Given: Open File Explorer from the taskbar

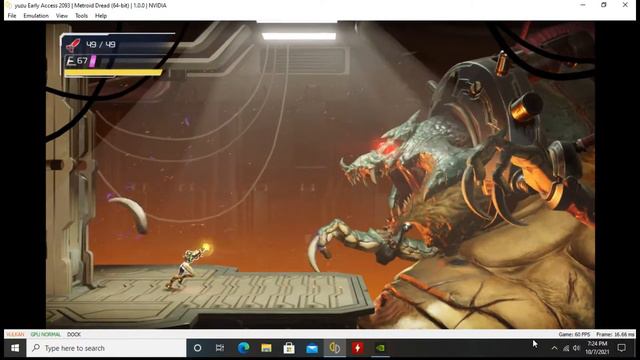Looking at the screenshot, I should point(266,348).
